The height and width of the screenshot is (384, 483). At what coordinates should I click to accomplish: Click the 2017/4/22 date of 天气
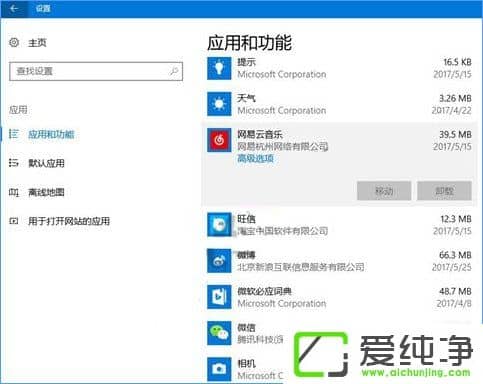click(452, 110)
